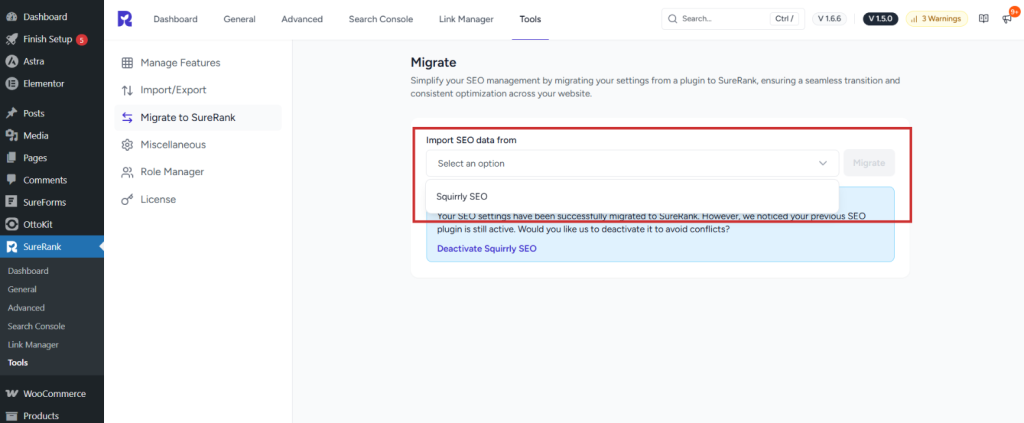Screen dimensions: 1024x423
Task: Switch to the top Advanced tab
Action: pyautogui.click(x=302, y=19)
